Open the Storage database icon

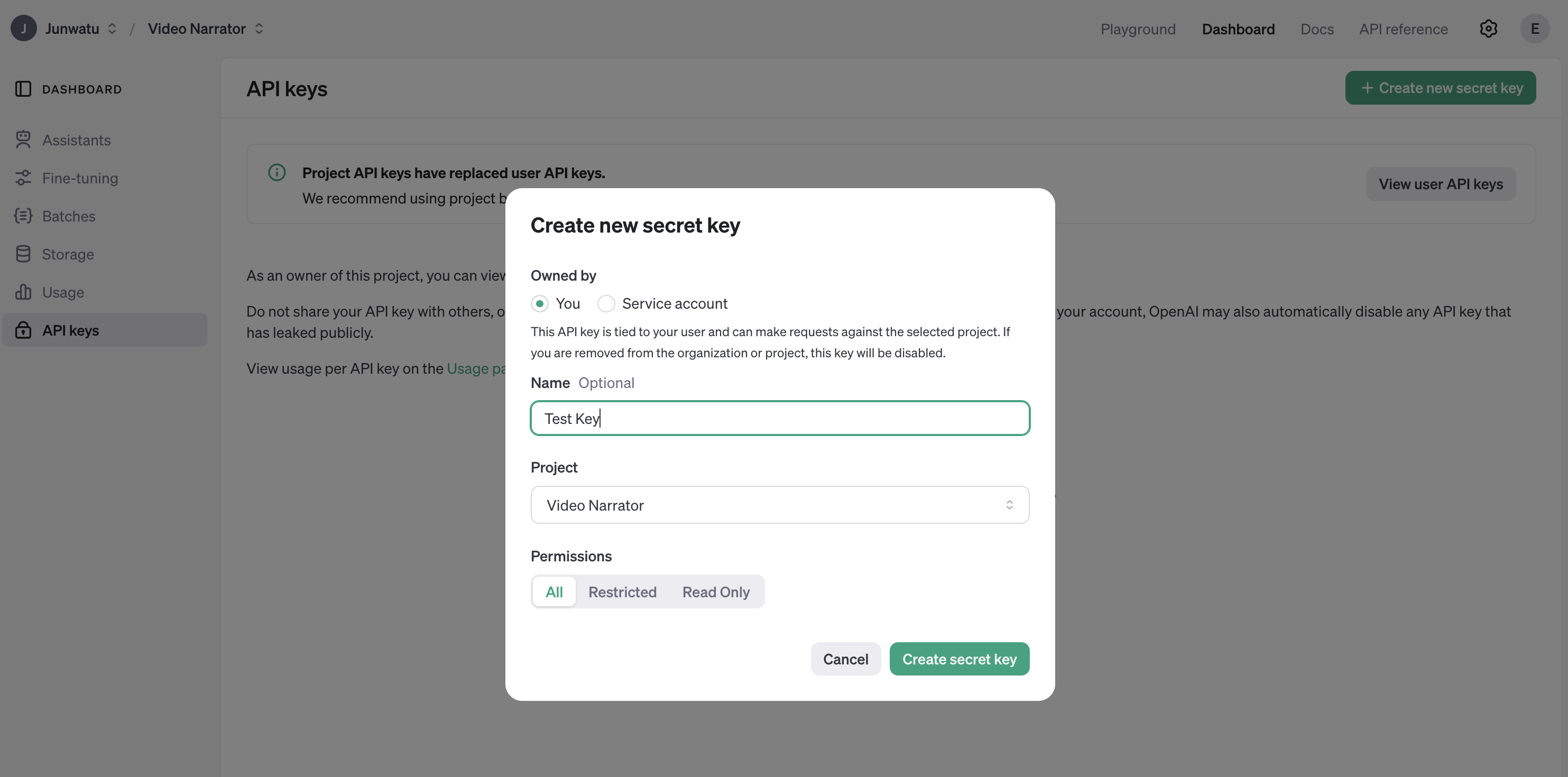pos(23,254)
